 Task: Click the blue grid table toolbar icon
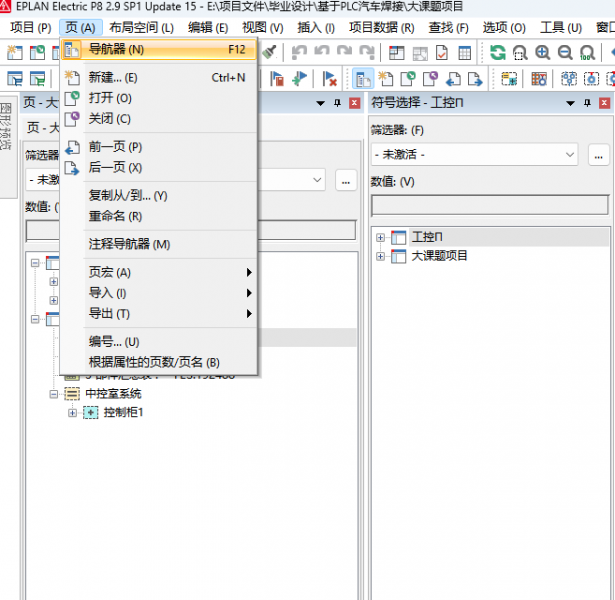click(464, 52)
